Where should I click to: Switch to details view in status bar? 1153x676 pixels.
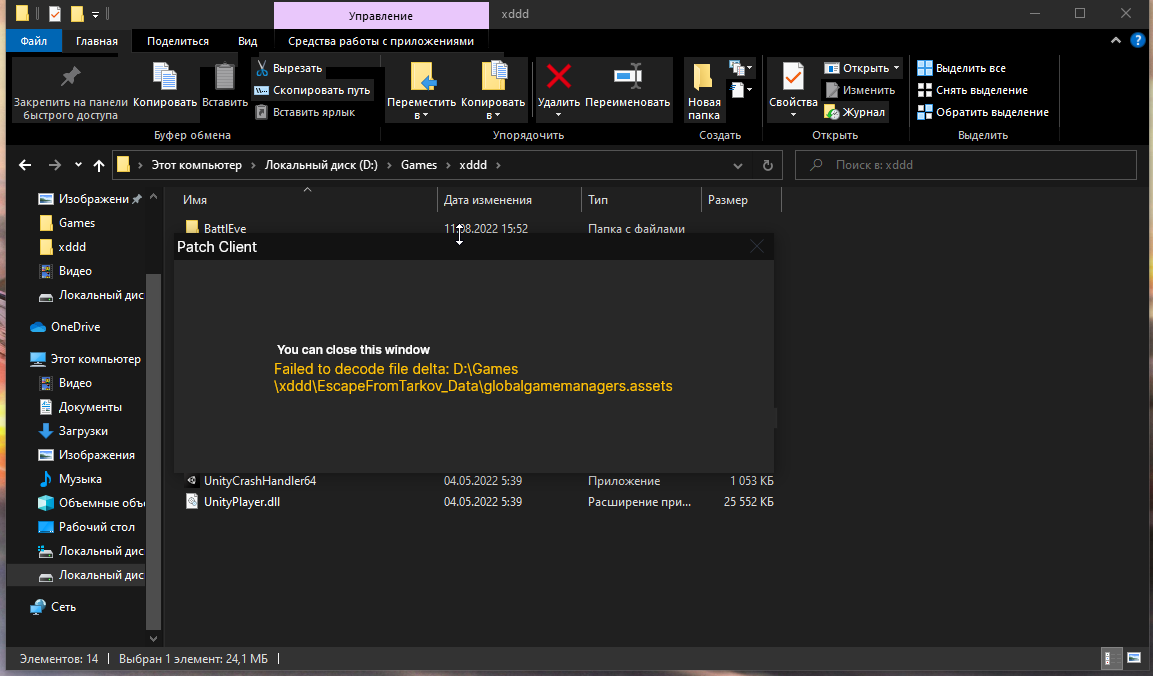pos(1110,659)
